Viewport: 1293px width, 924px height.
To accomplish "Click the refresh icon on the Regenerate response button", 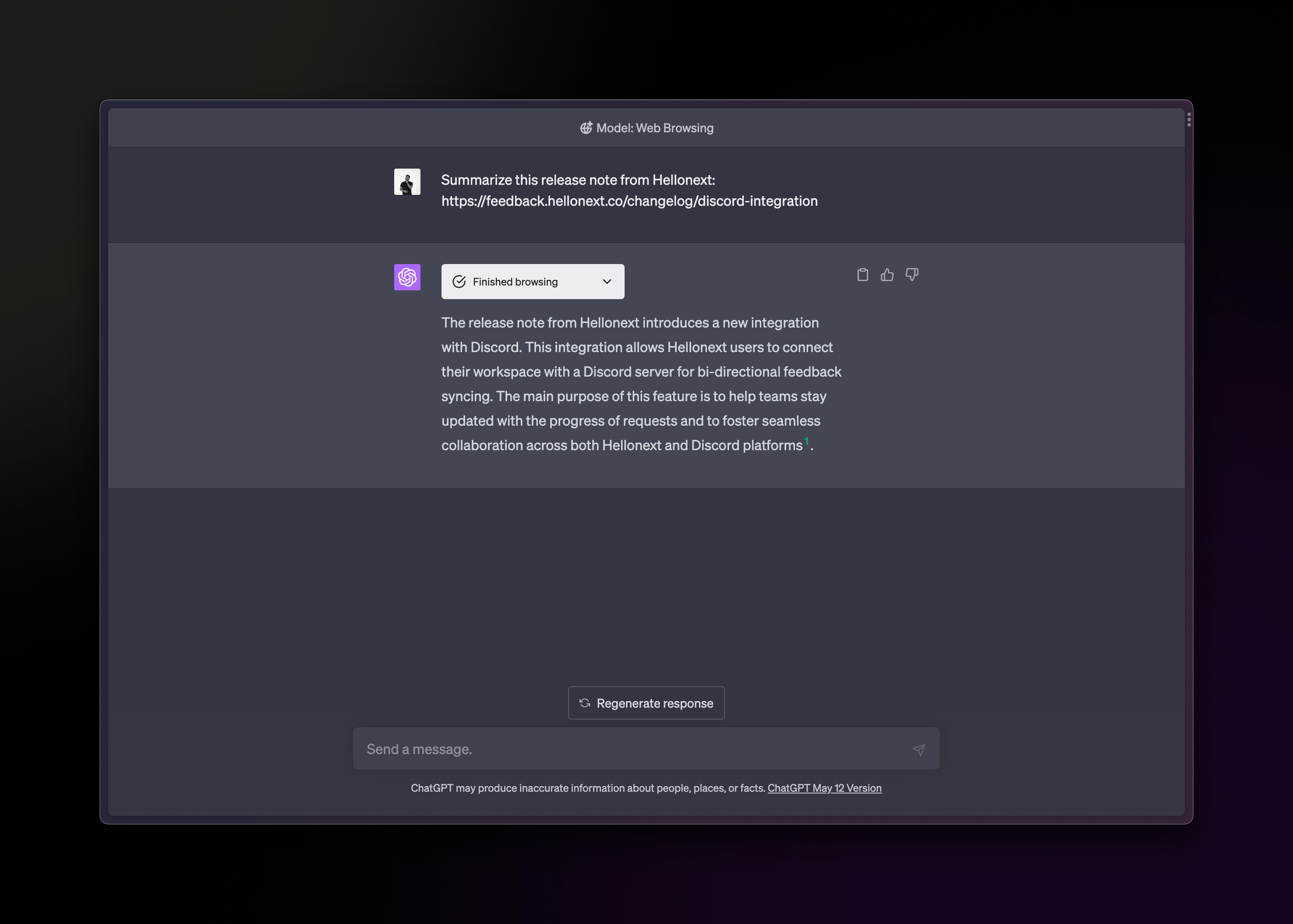I will (x=584, y=703).
